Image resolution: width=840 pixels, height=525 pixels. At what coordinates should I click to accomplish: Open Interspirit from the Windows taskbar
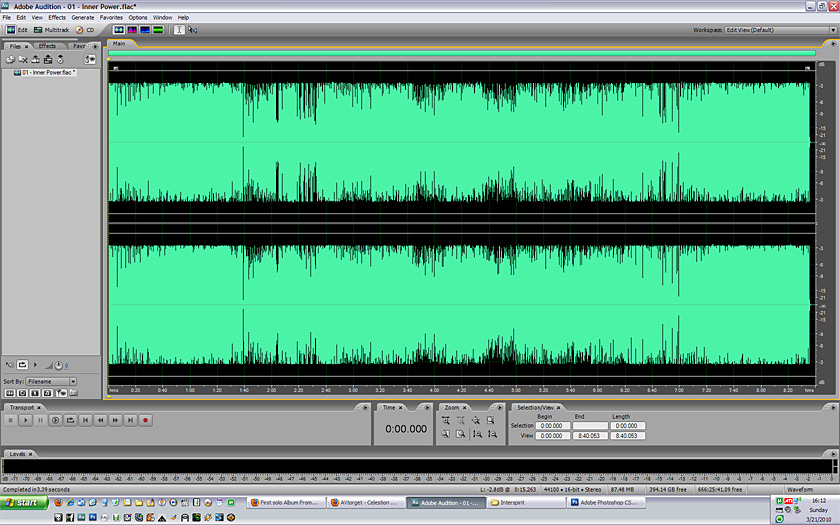(525, 503)
